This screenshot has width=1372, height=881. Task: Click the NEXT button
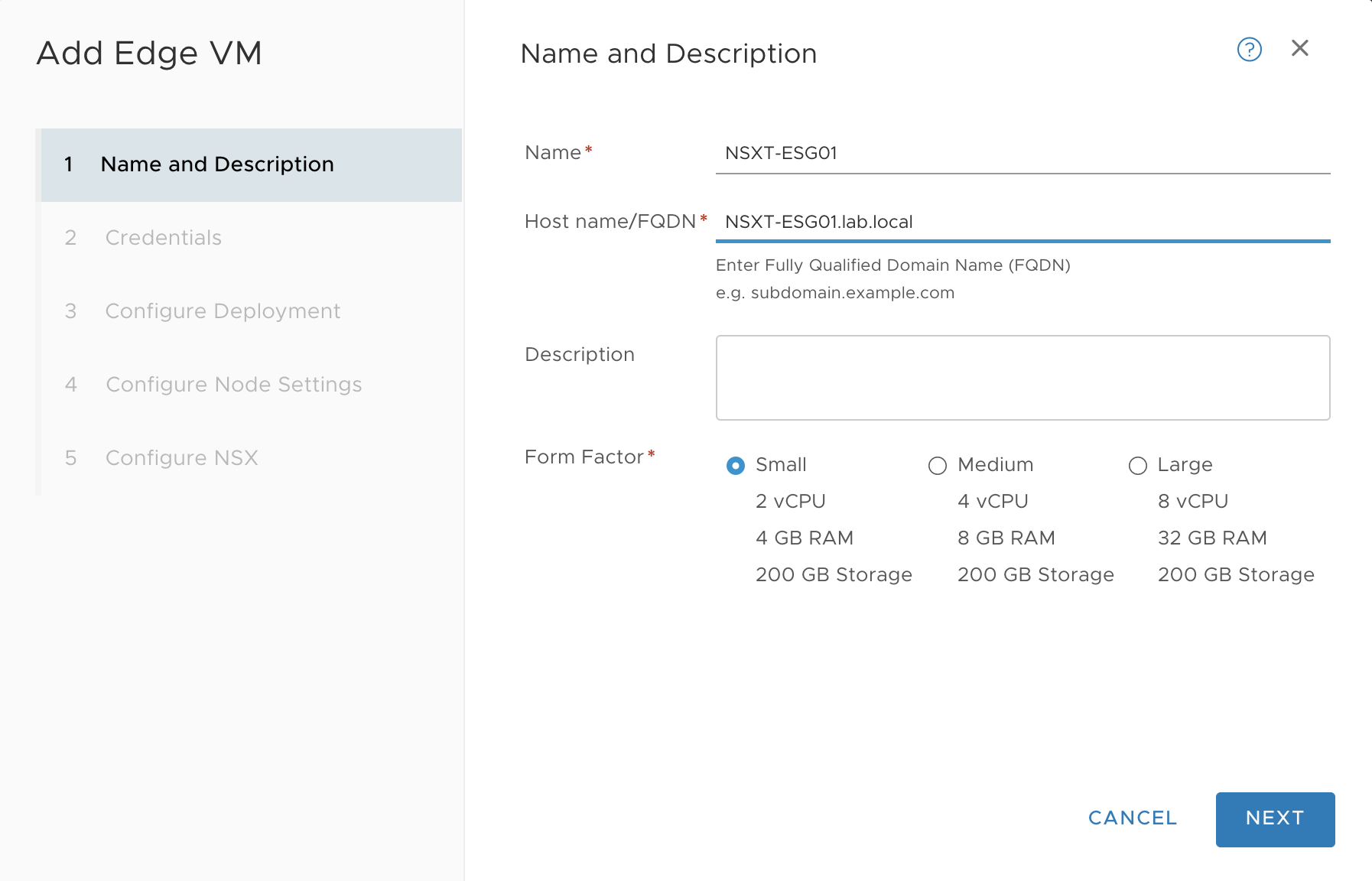click(x=1275, y=819)
